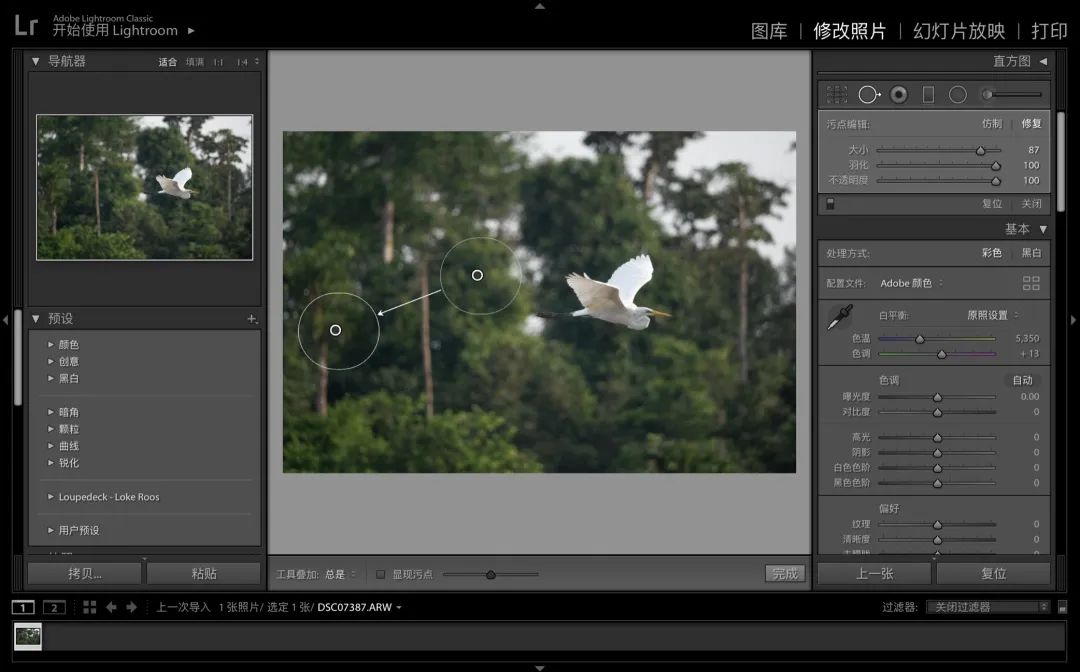Pick the white balance eyedropper tool
The image size is (1080, 672).
[x=837, y=318]
